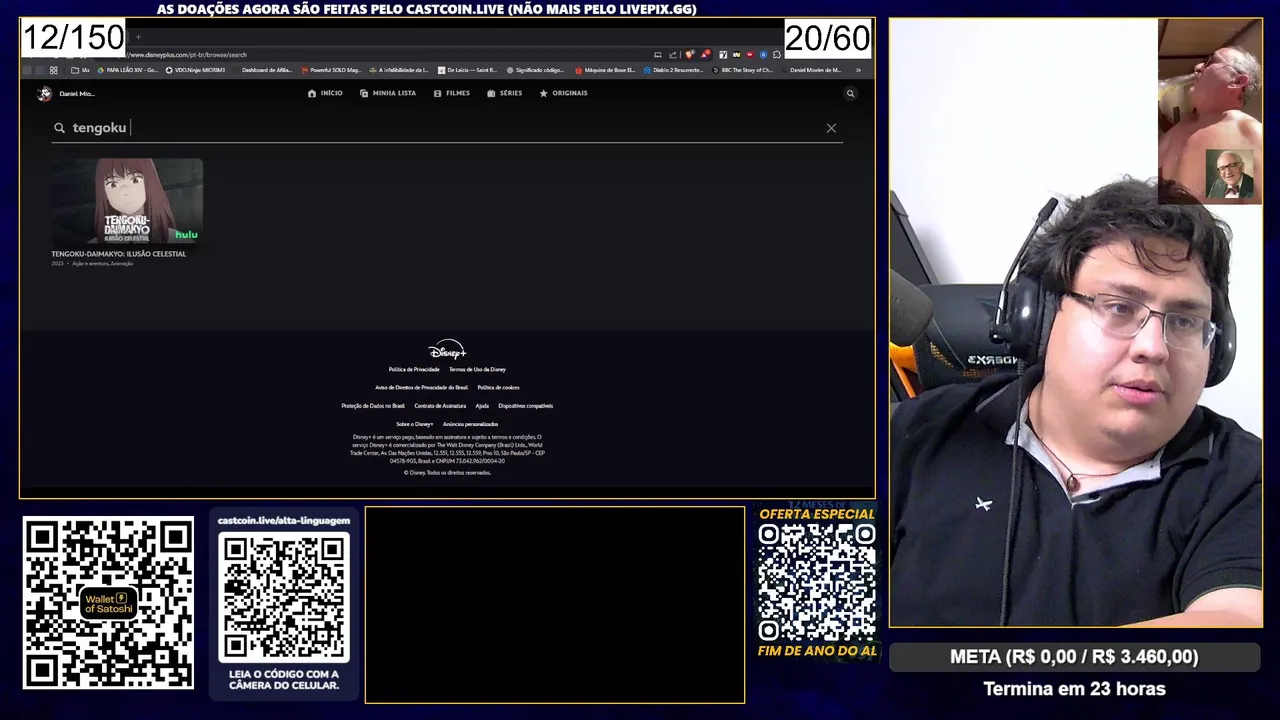Open BBC The Story of Ch bookmark

(743, 70)
